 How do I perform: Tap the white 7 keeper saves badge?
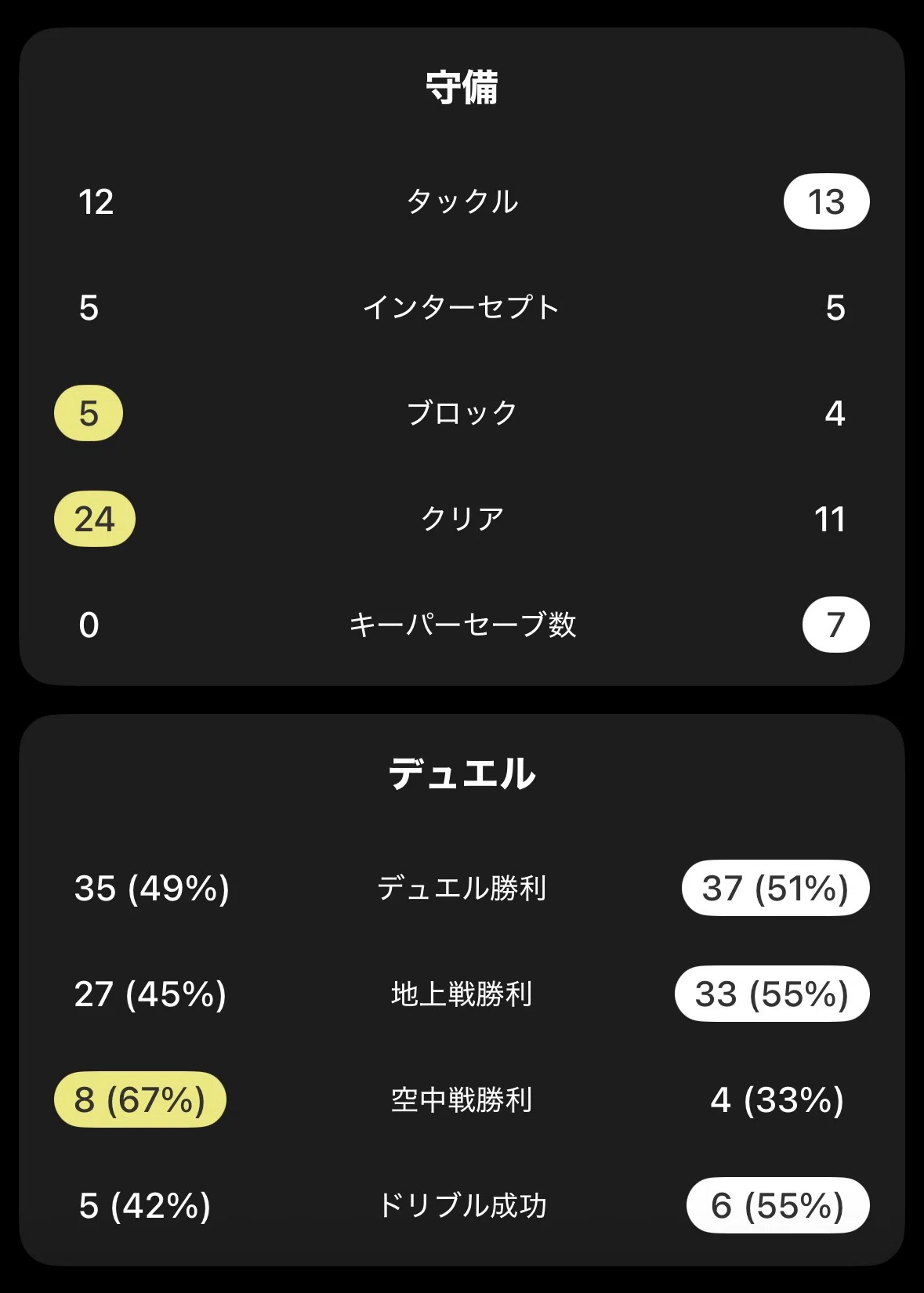click(x=836, y=625)
